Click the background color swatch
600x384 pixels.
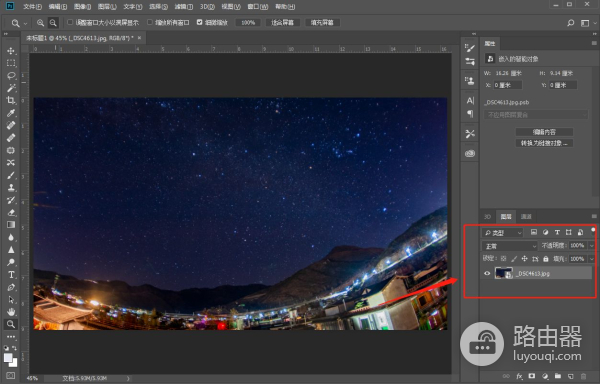(x=14, y=363)
